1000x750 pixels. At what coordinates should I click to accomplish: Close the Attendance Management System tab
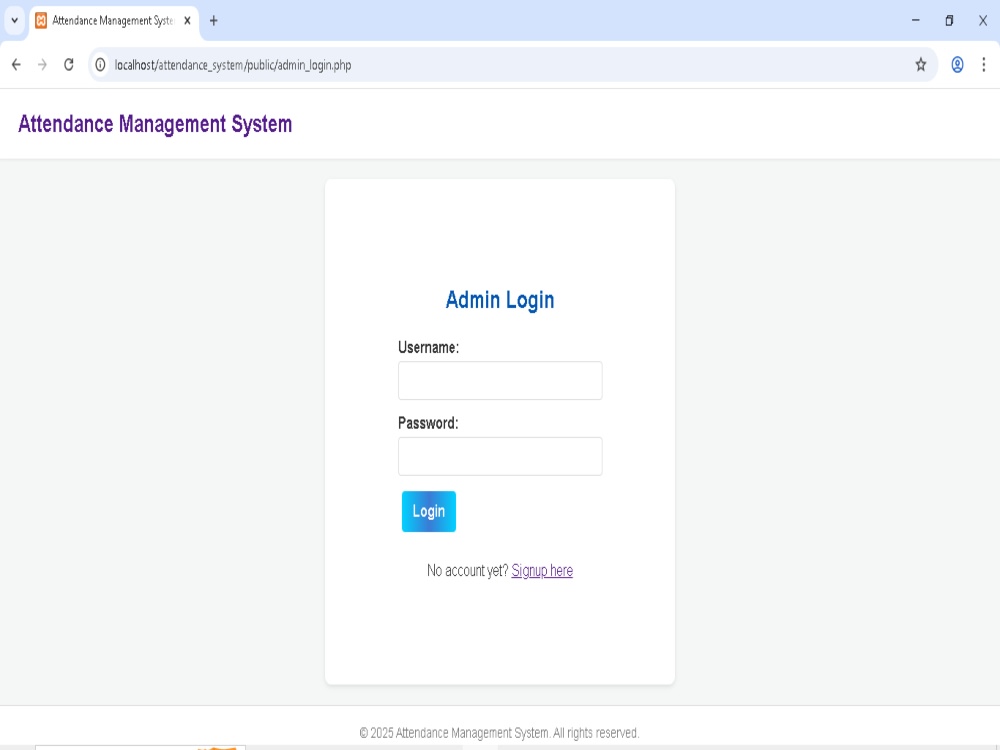[x=188, y=20]
